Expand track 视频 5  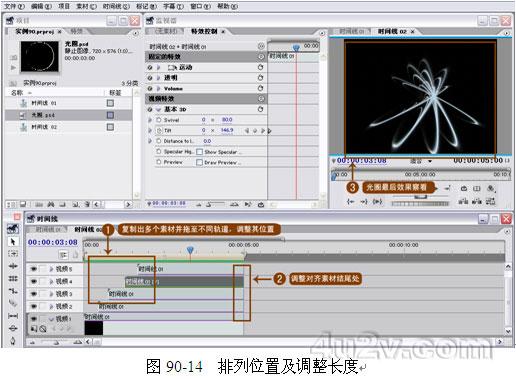[51, 269]
